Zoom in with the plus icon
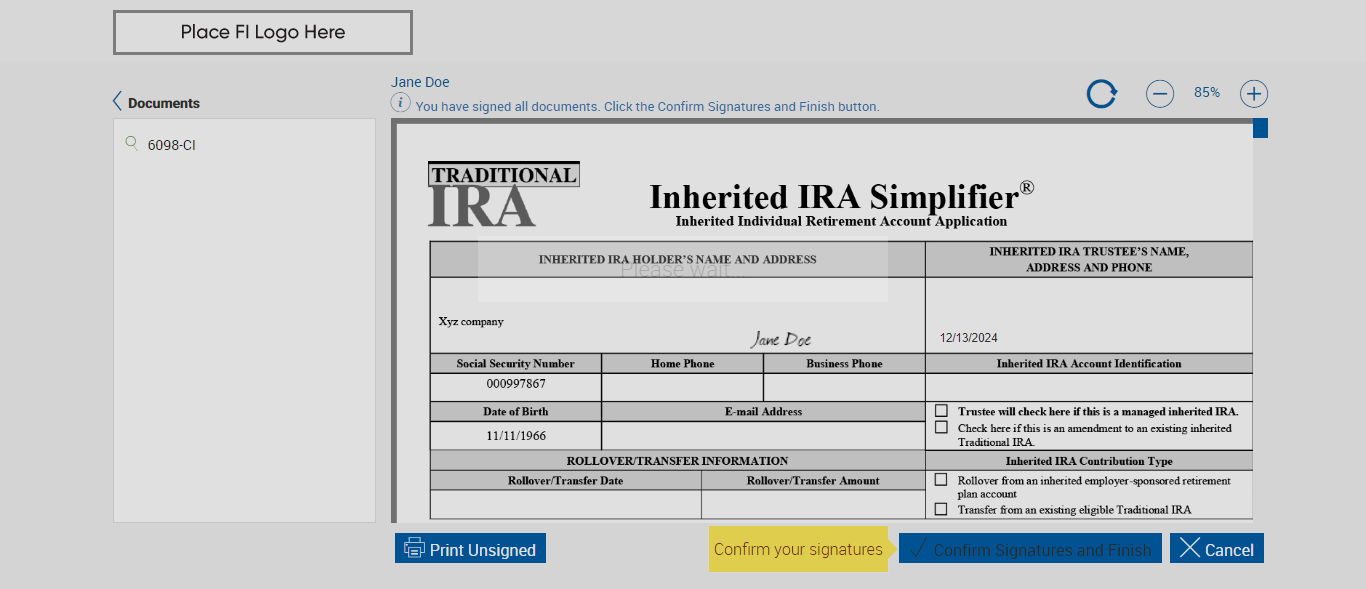 click(x=1254, y=94)
